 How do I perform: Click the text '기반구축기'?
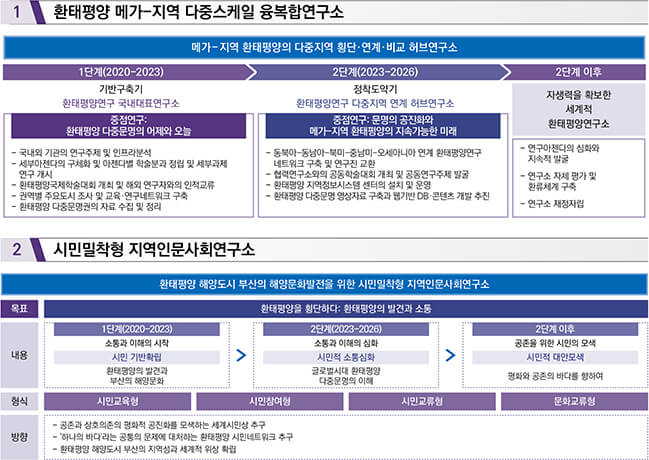(121, 89)
